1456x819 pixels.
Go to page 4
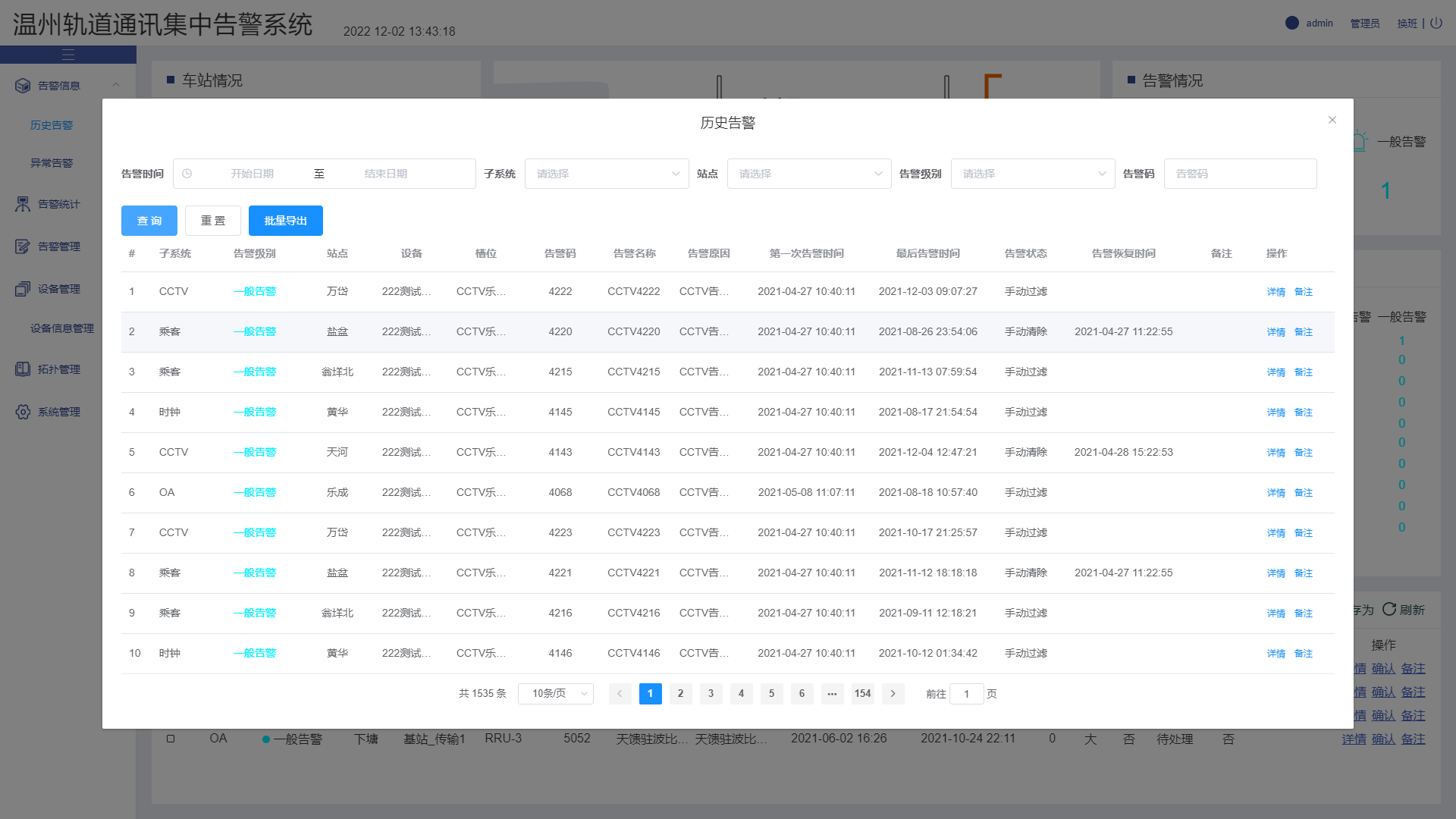click(x=742, y=694)
